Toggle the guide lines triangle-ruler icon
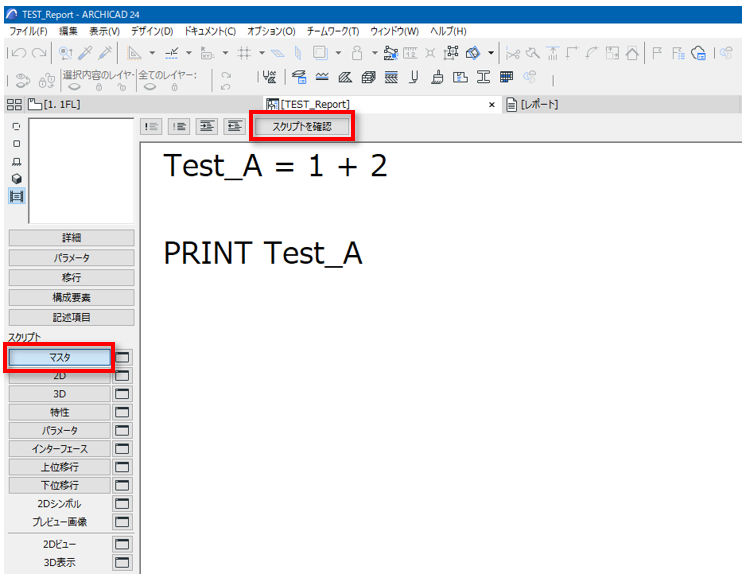 pos(134,53)
